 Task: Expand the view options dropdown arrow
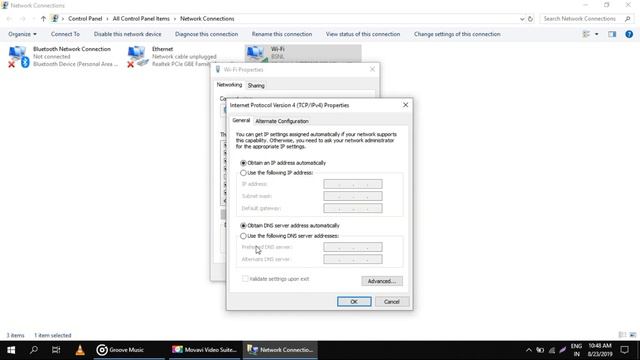pos(596,34)
